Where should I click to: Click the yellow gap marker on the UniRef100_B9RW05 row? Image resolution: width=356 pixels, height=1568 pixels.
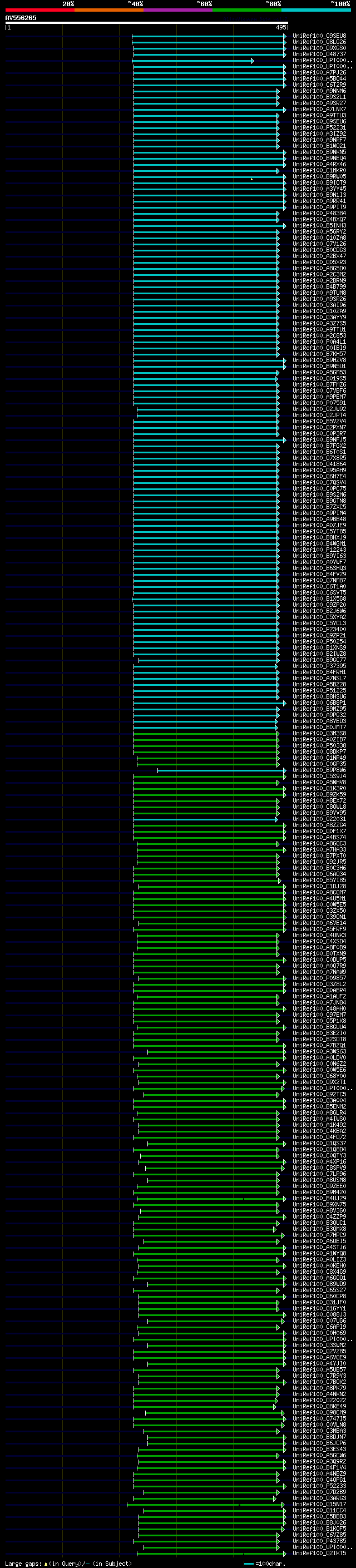(x=251, y=179)
